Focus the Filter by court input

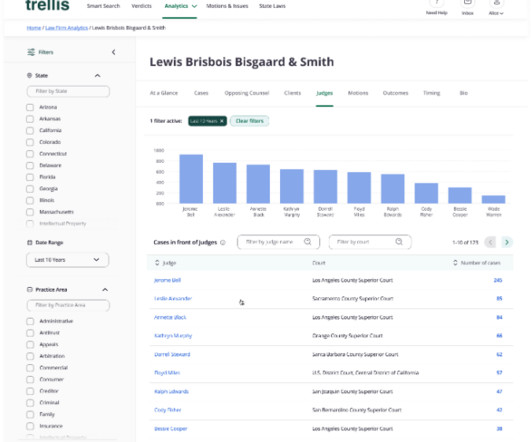coord(370,242)
